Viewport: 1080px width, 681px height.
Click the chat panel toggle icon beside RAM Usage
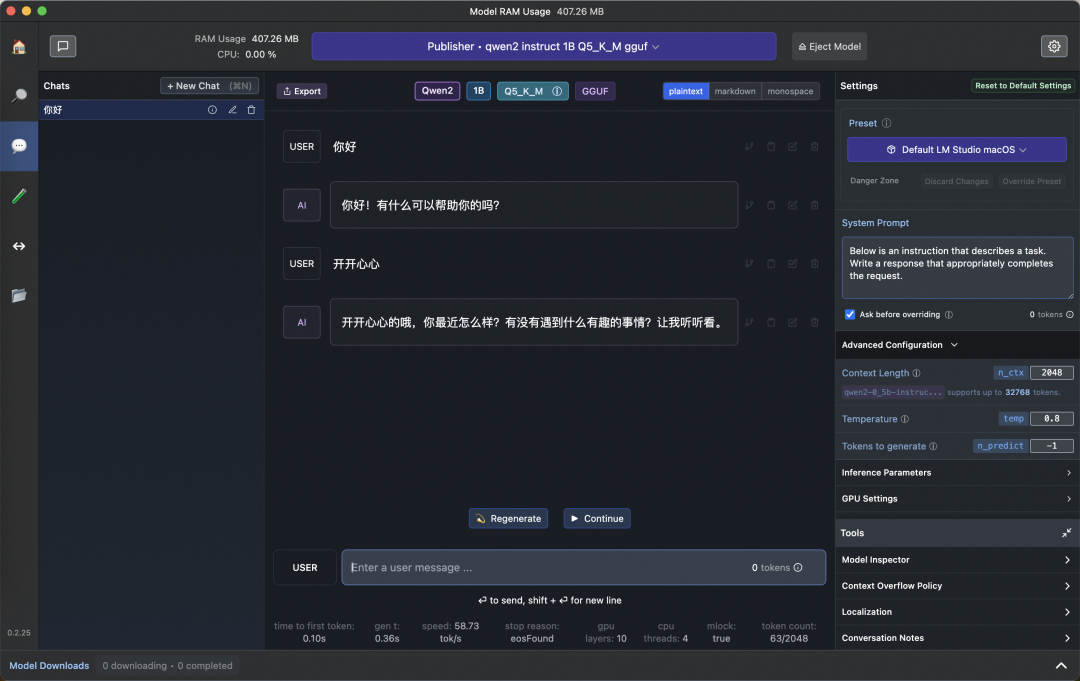pyautogui.click(x=63, y=46)
